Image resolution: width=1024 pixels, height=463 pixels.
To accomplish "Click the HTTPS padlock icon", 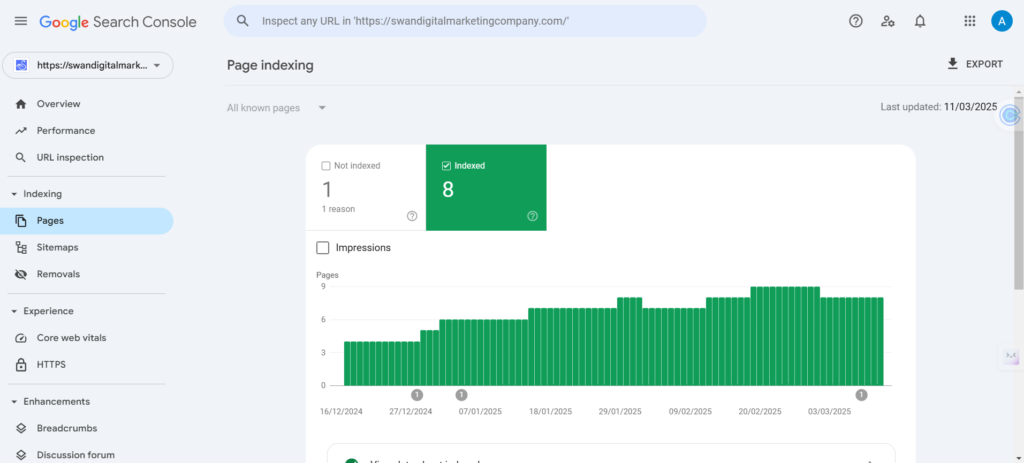I will [x=21, y=364].
